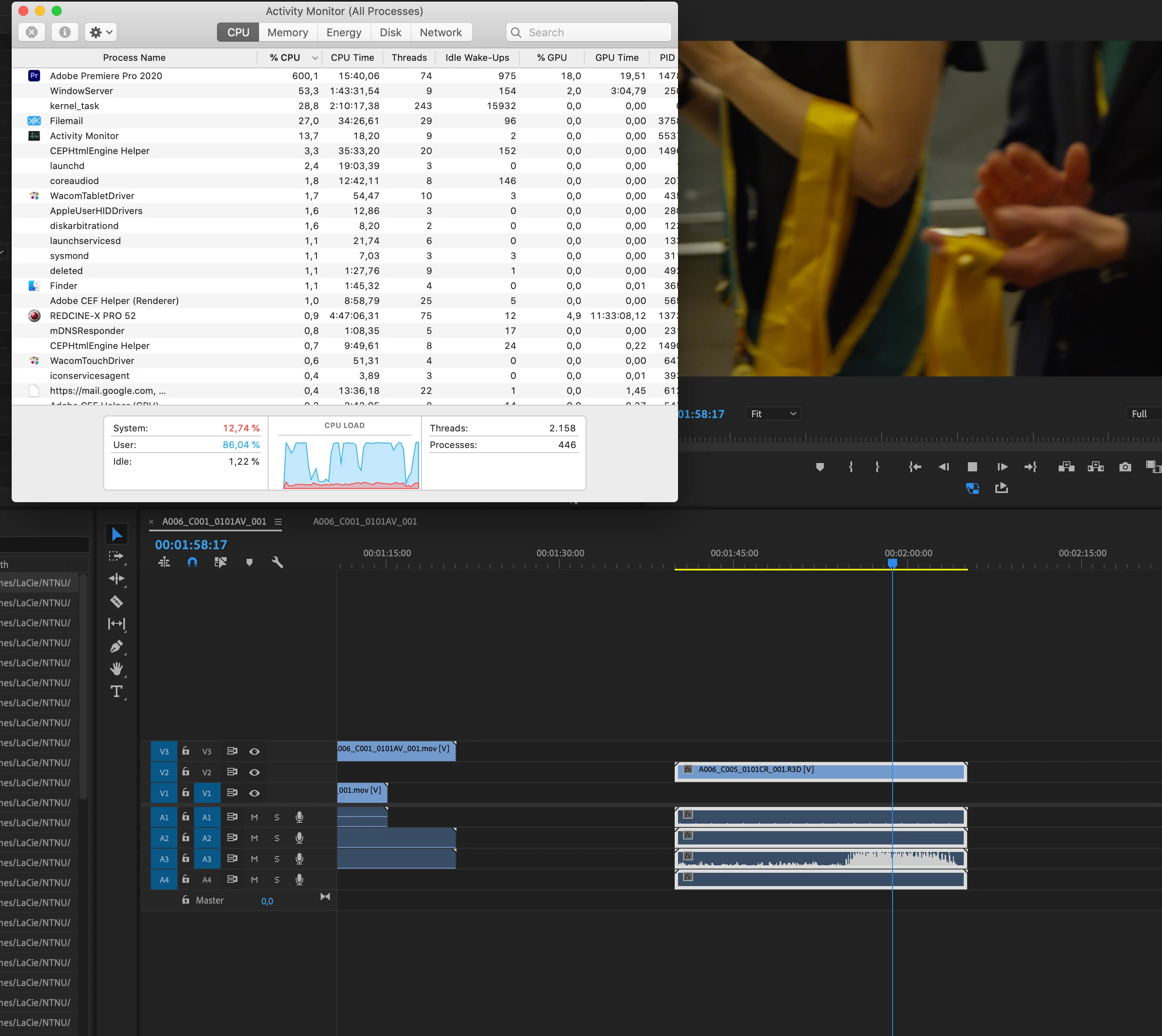This screenshot has width=1162, height=1036.
Task: Click the Stop playback button
Action: pyautogui.click(x=972, y=467)
